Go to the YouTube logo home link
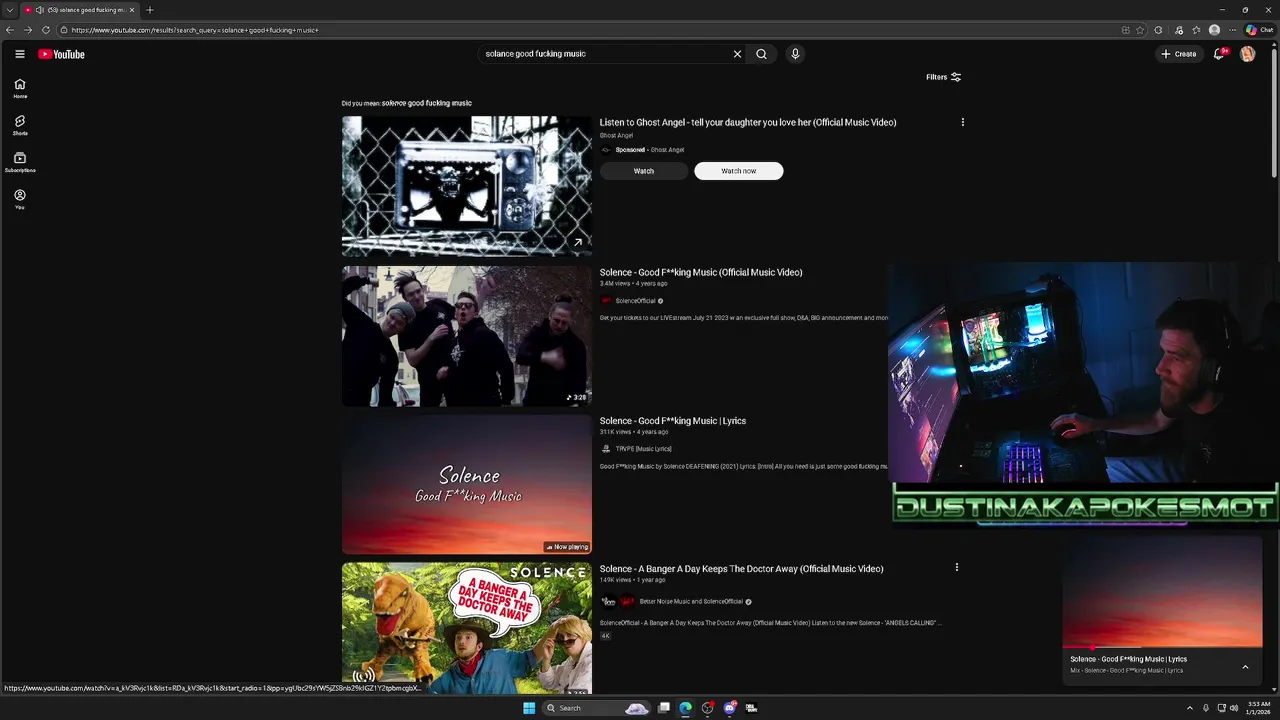The image size is (1280, 720). point(62,54)
